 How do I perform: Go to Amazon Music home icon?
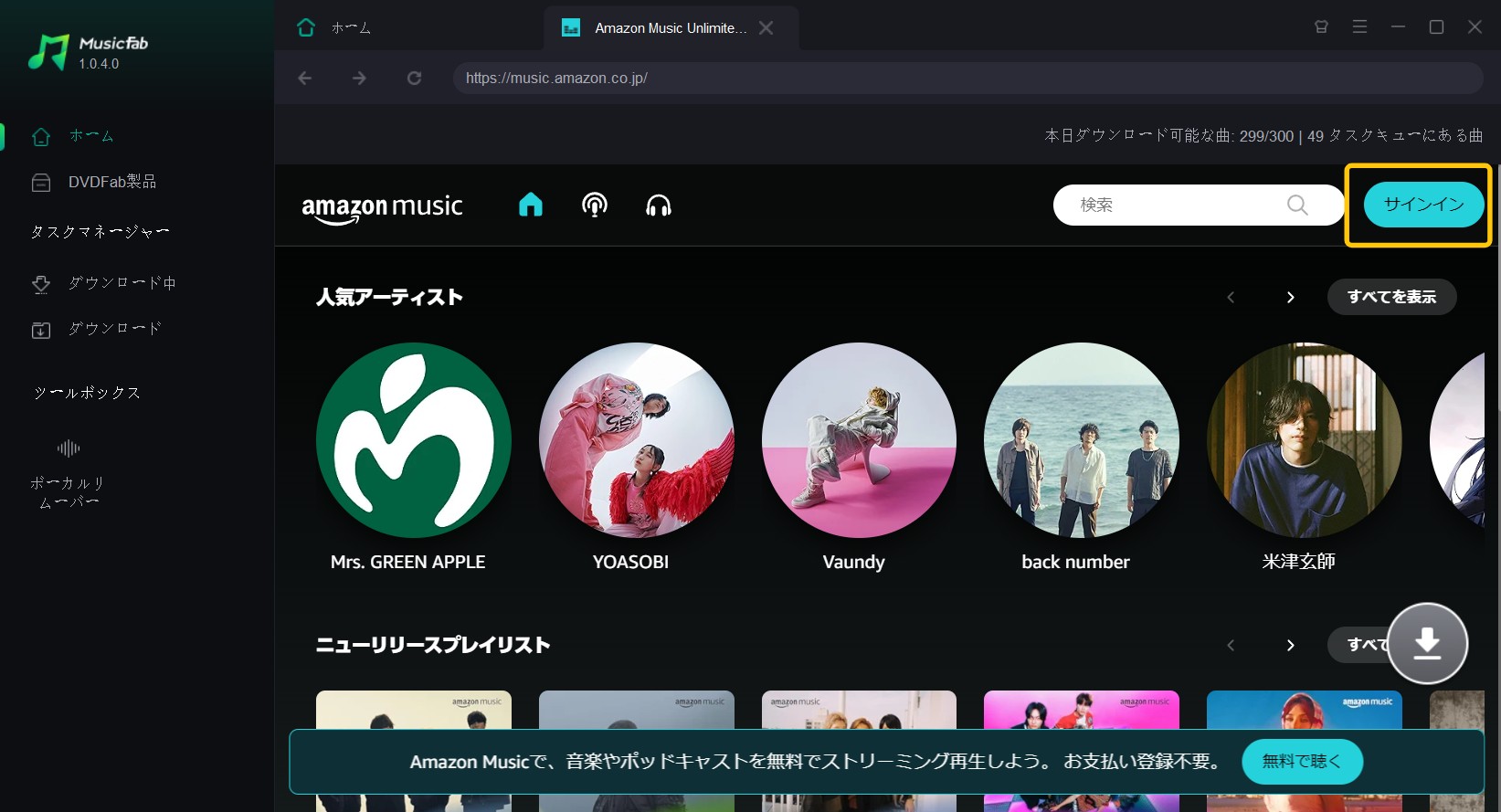tap(531, 206)
